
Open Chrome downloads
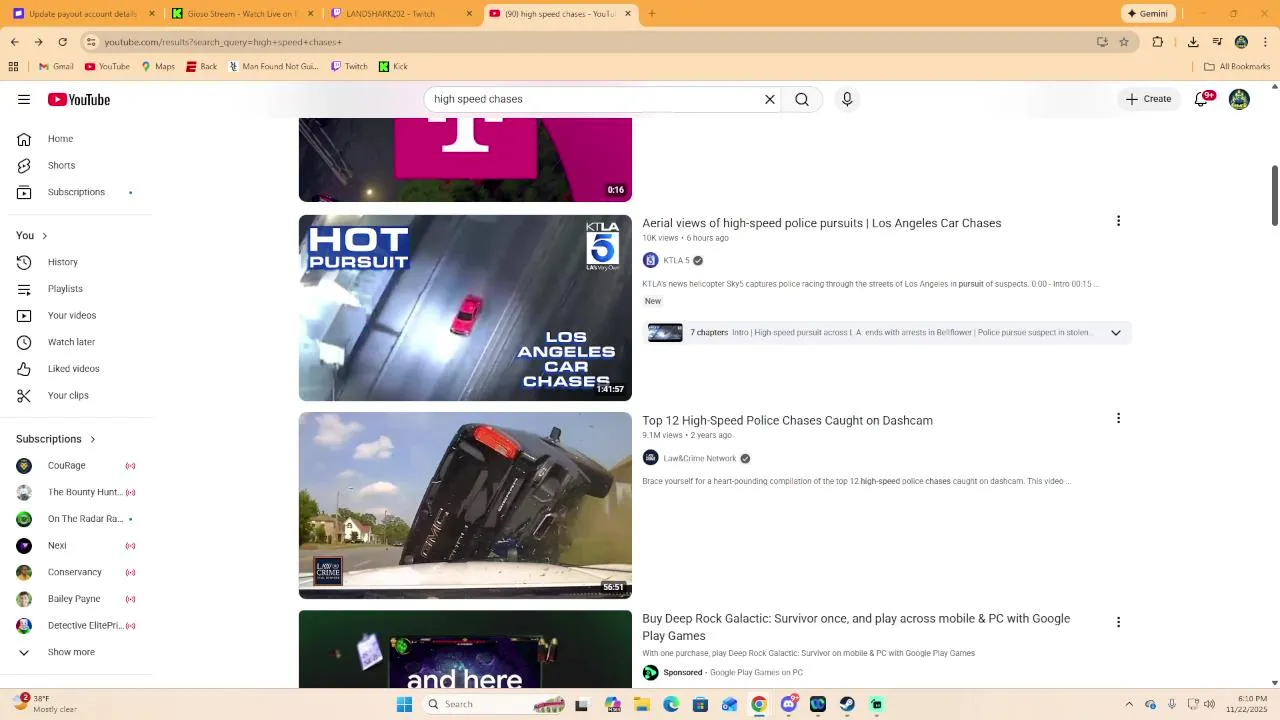(x=1193, y=42)
